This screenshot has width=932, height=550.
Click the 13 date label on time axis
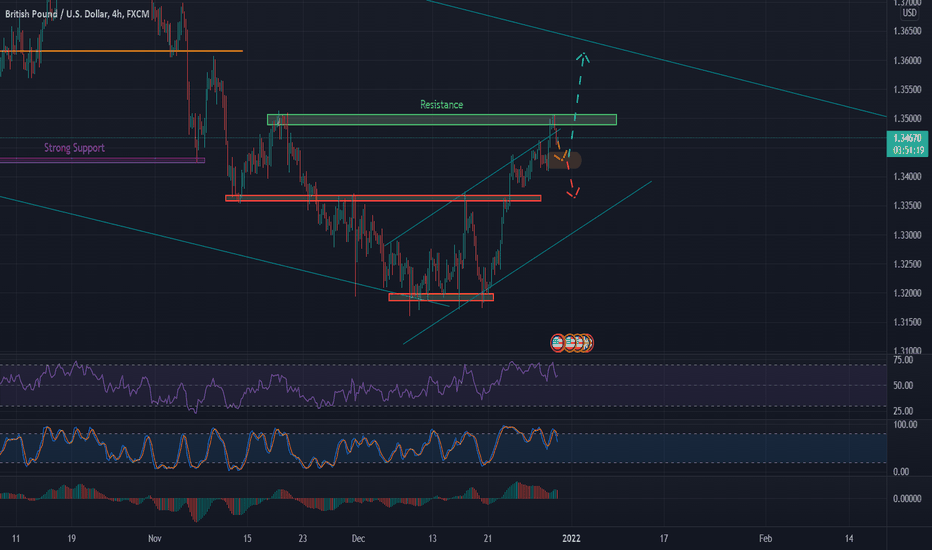(x=432, y=539)
